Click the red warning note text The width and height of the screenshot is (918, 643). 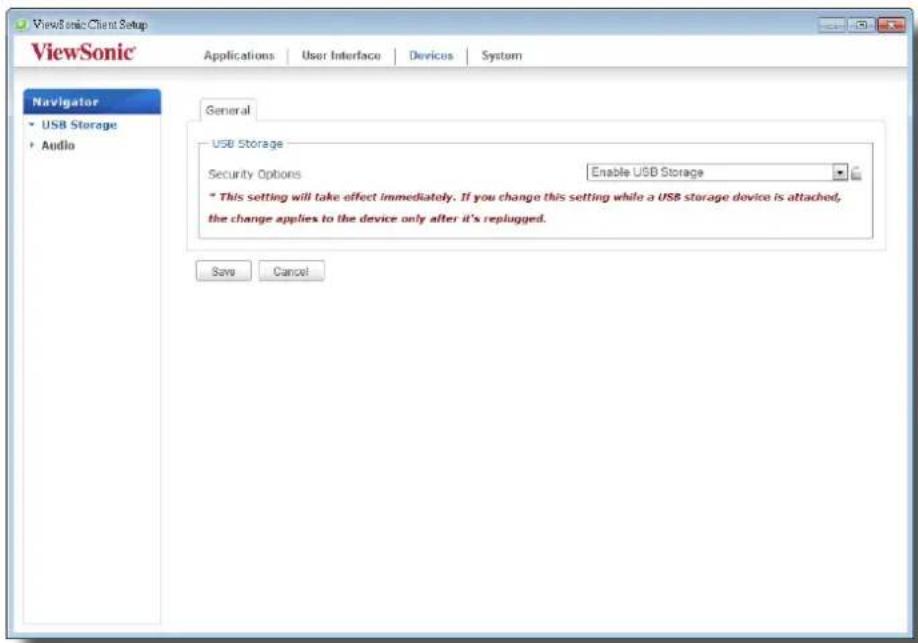click(x=525, y=207)
